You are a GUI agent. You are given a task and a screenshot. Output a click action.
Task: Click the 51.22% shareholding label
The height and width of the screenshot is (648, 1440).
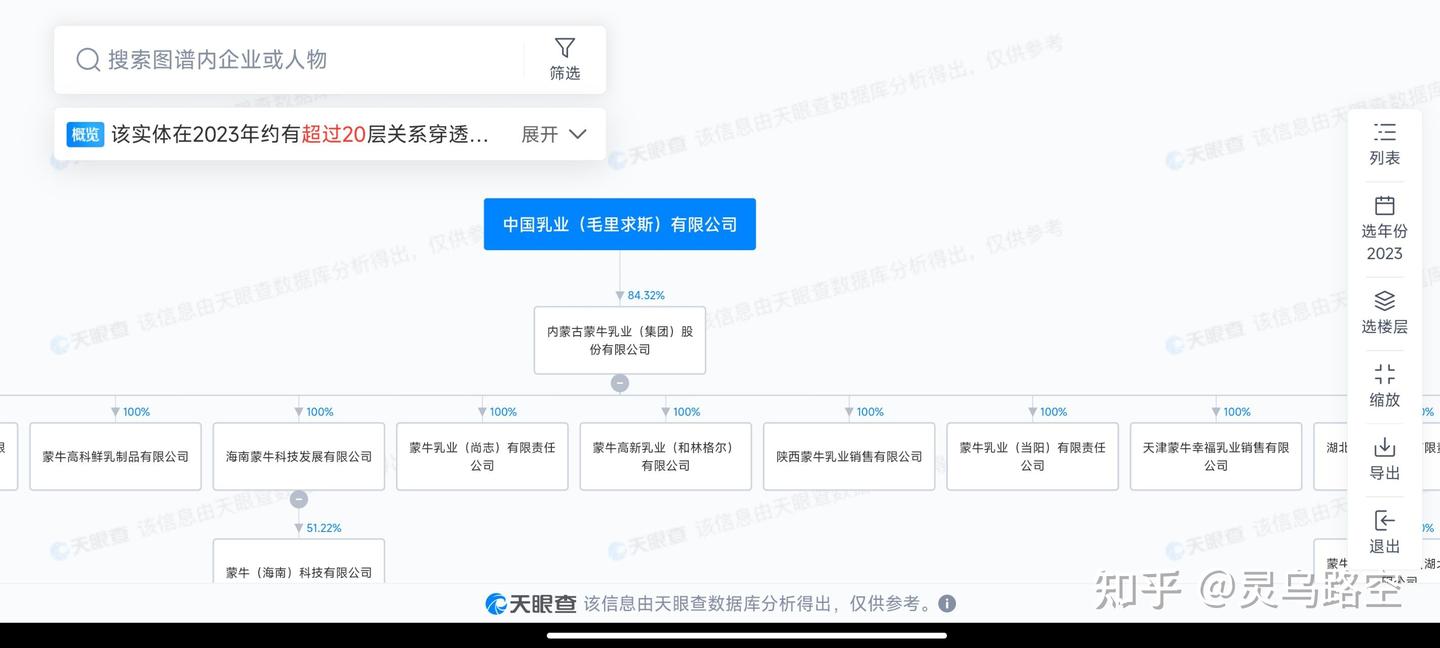tap(324, 528)
